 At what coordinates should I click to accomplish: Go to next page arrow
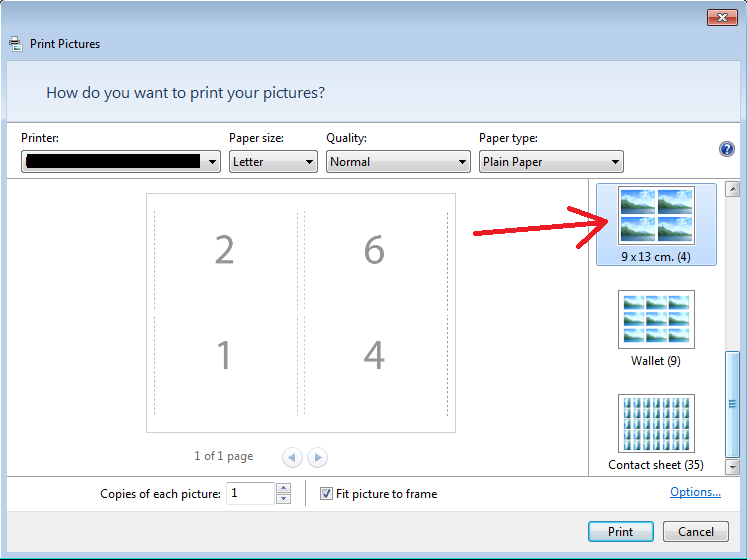click(x=317, y=458)
